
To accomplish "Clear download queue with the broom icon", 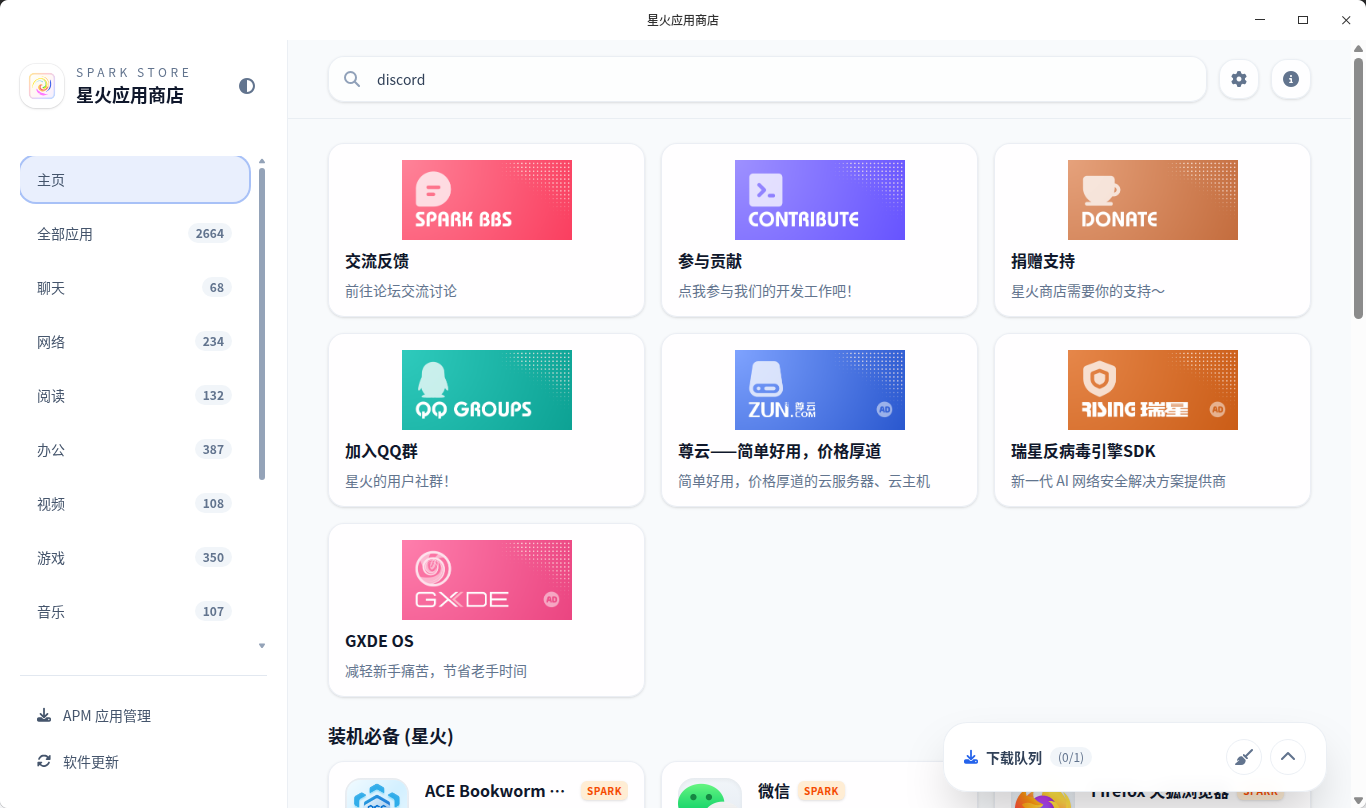I will point(1243,757).
